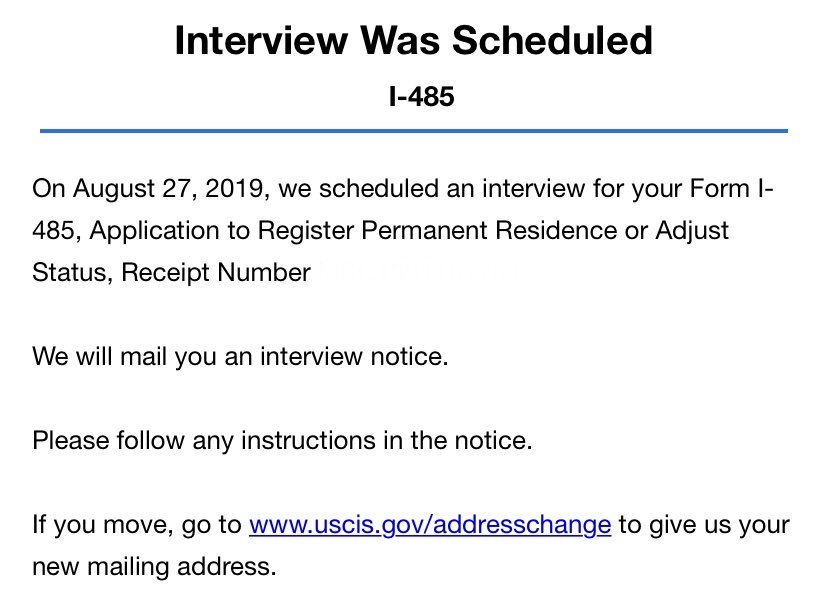828x609 pixels.
Task: Click "Please follow any instructions in the notice"
Action: [x=282, y=441]
